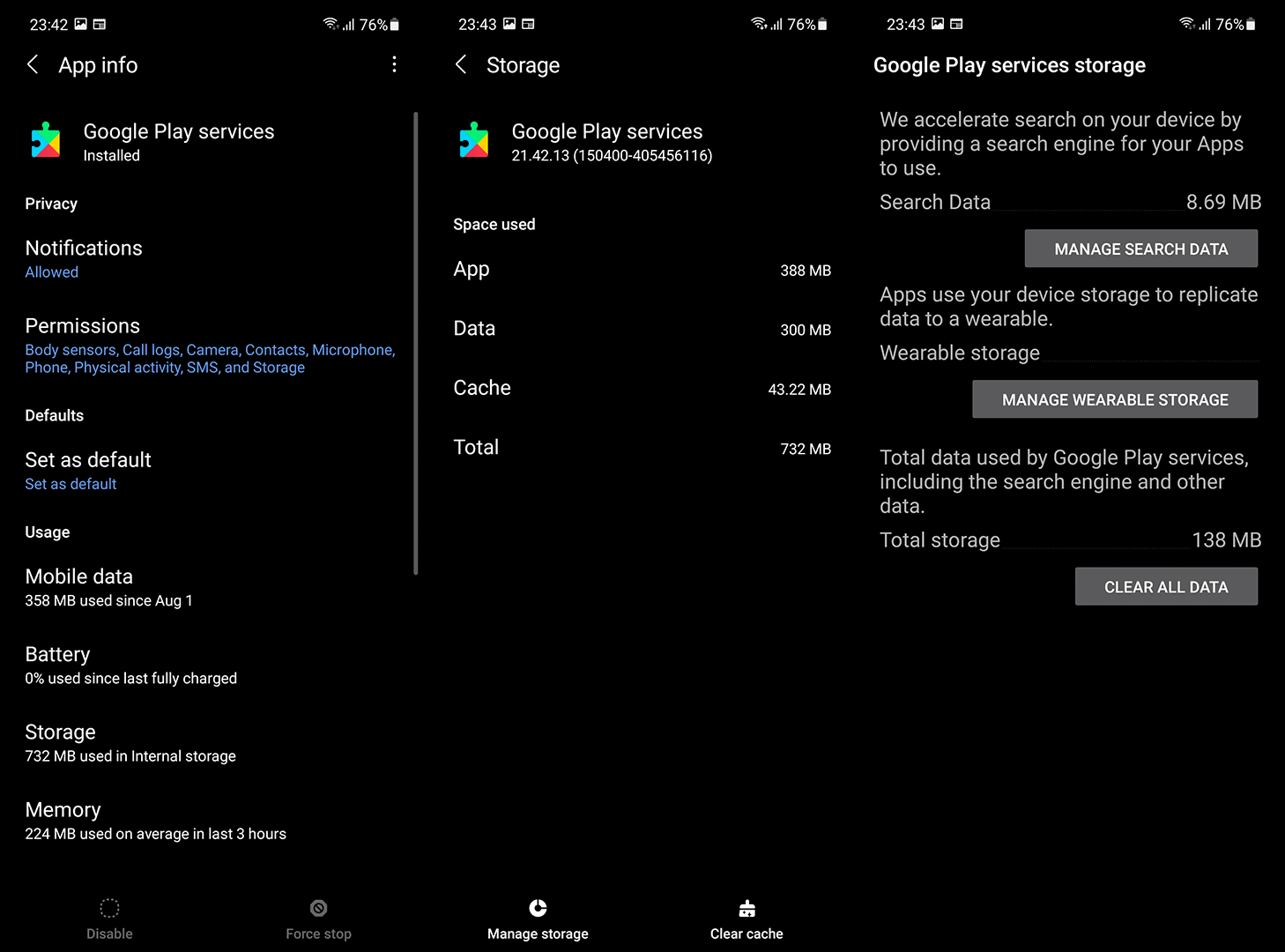Go back from the Storage screen
Viewport: 1285px width, 952px height.
(461, 64)
